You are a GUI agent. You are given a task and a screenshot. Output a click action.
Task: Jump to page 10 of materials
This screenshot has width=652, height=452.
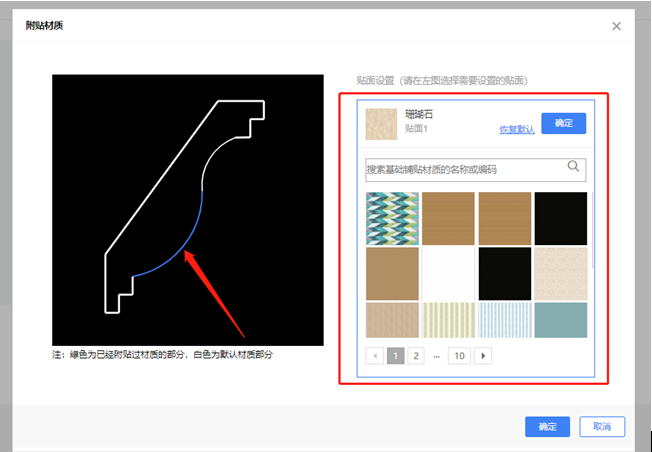click(x=459, y=355)
